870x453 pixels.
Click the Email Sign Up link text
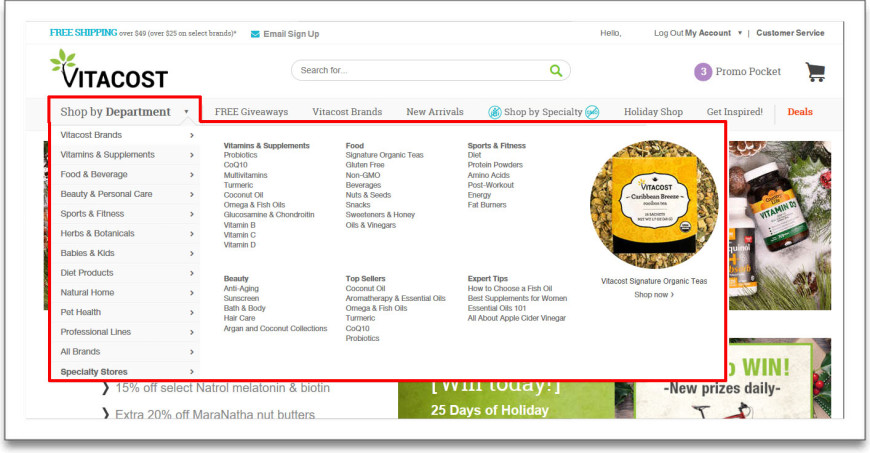291,34
